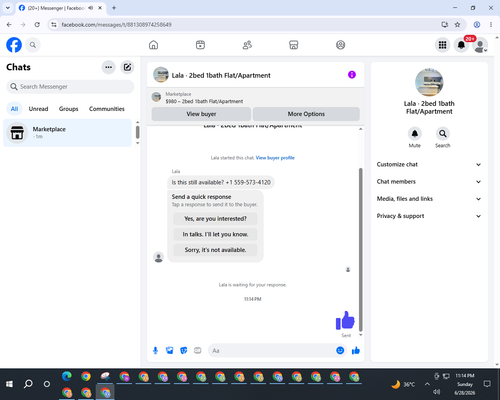
Task: Click the Chrome address bar URL
Action: pyautogui.click(x=116, y=25)
